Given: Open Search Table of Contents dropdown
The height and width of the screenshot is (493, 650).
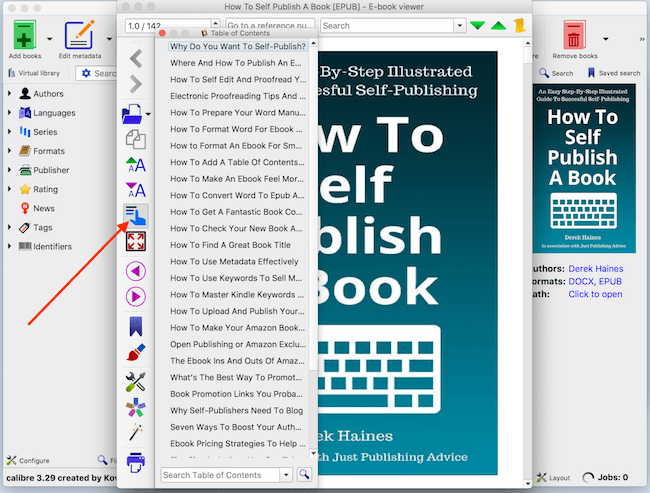Looking at the screenshot, I should tap(288, 475).
